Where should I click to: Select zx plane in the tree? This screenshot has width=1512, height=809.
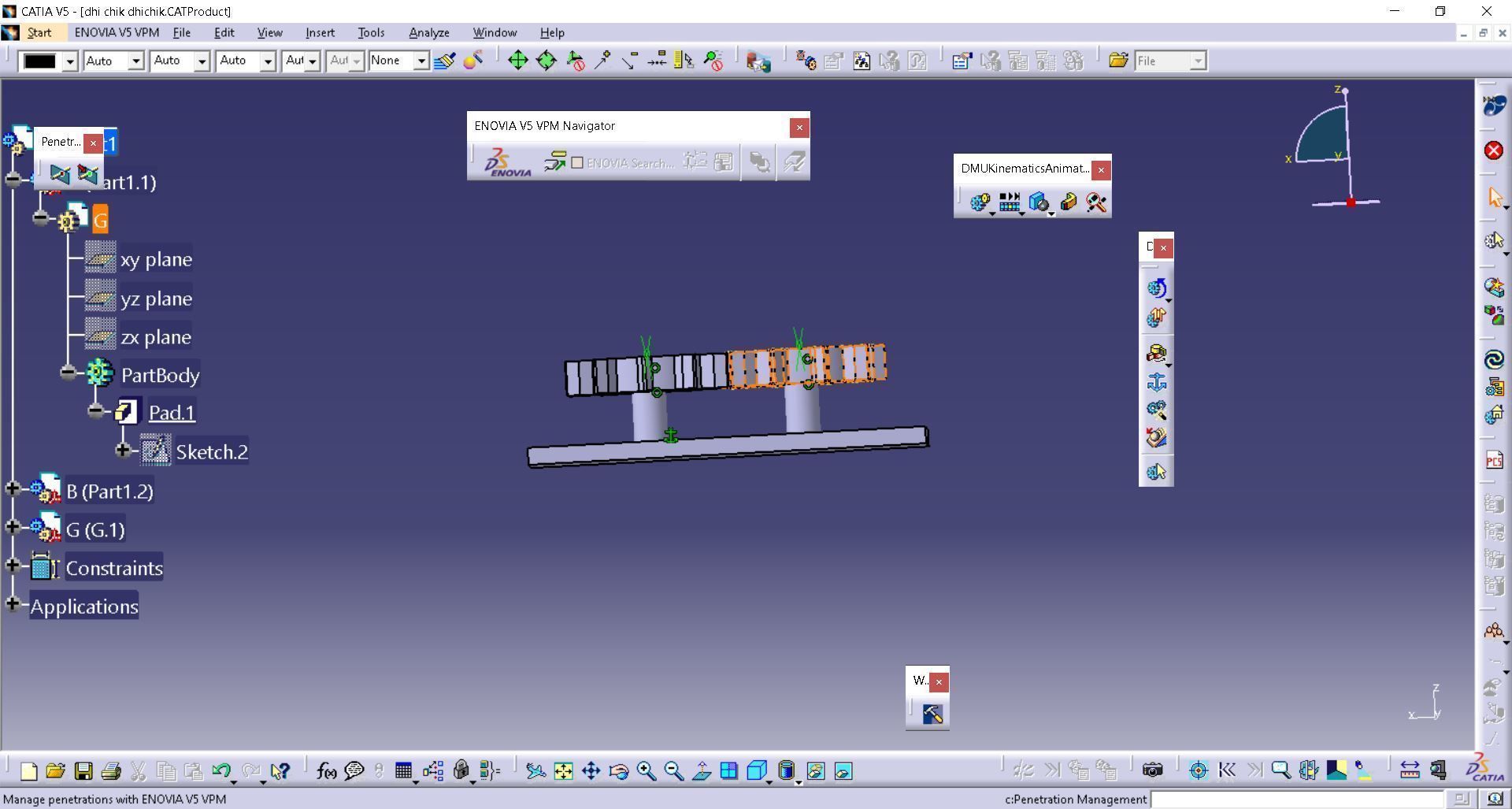pyautogui.click(x=156, y=337)
